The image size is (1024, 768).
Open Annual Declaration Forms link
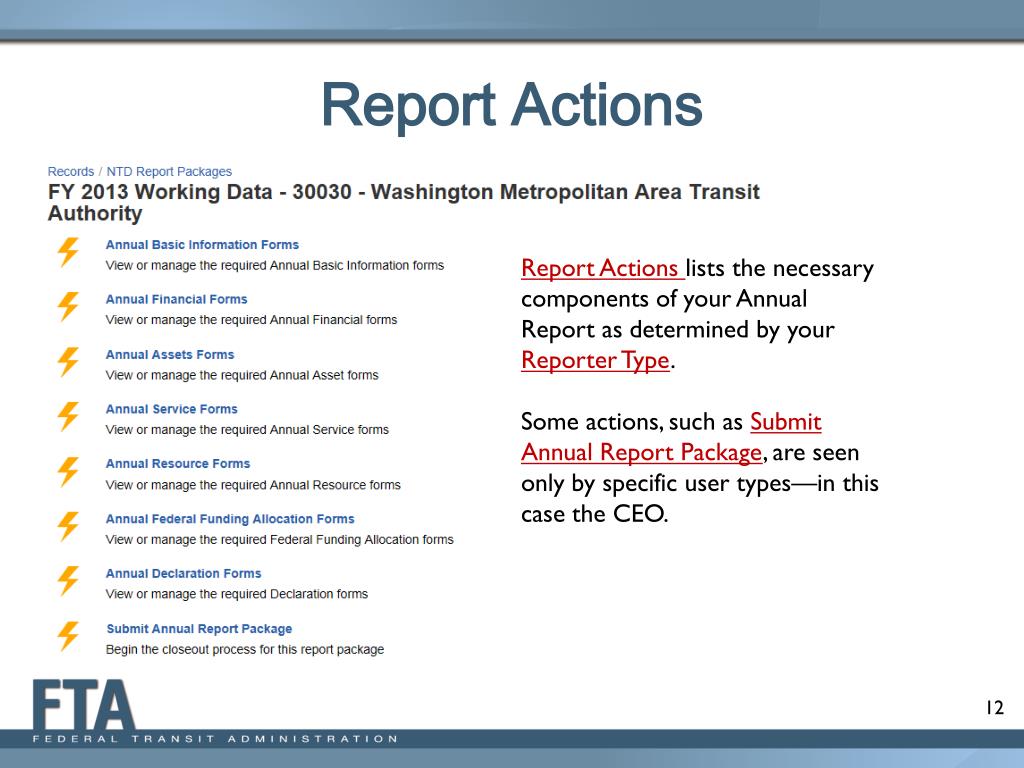184,573
